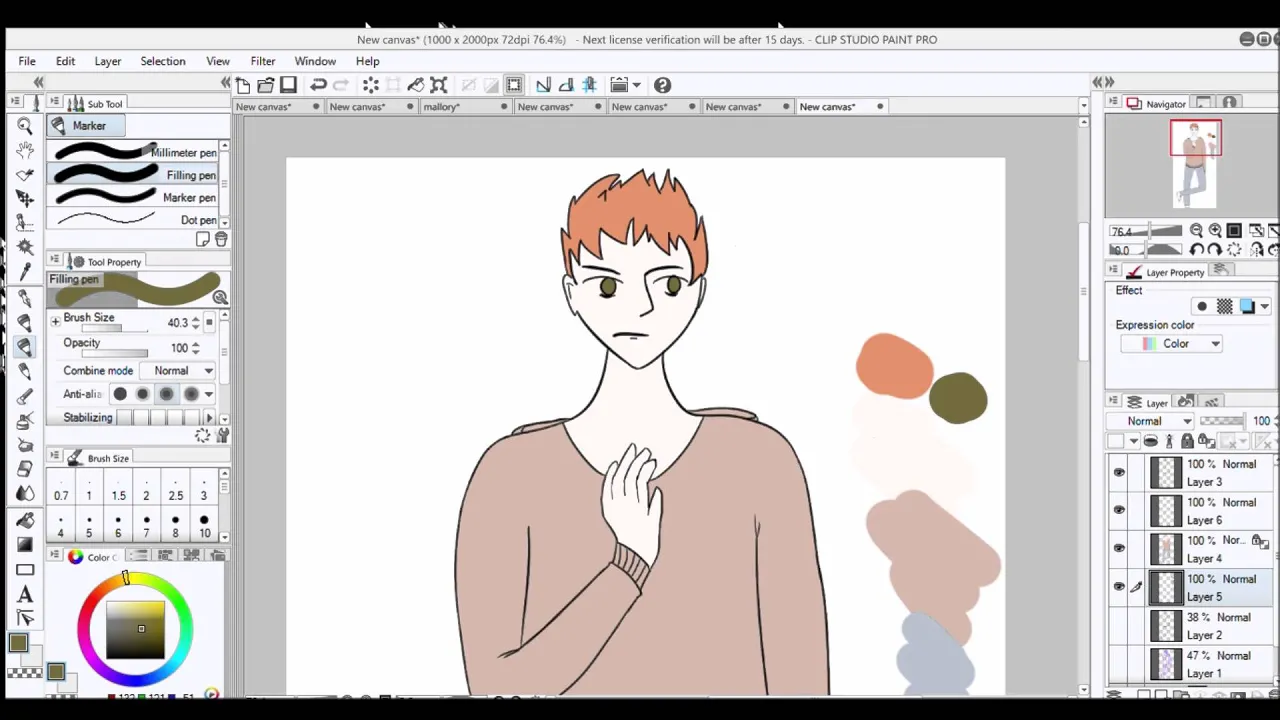Open the dropdown arrow beside the command bar menu icon

[x=637, y=85]
